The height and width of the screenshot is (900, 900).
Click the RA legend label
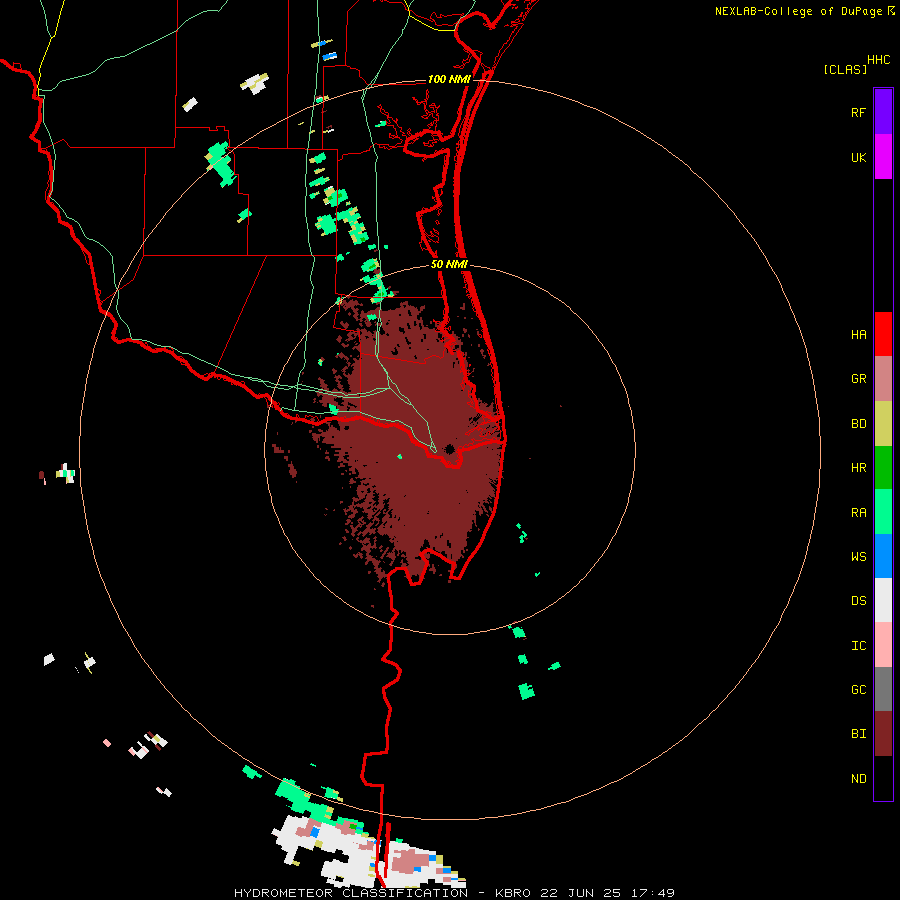pyautogui.click(x=858, y=513)
